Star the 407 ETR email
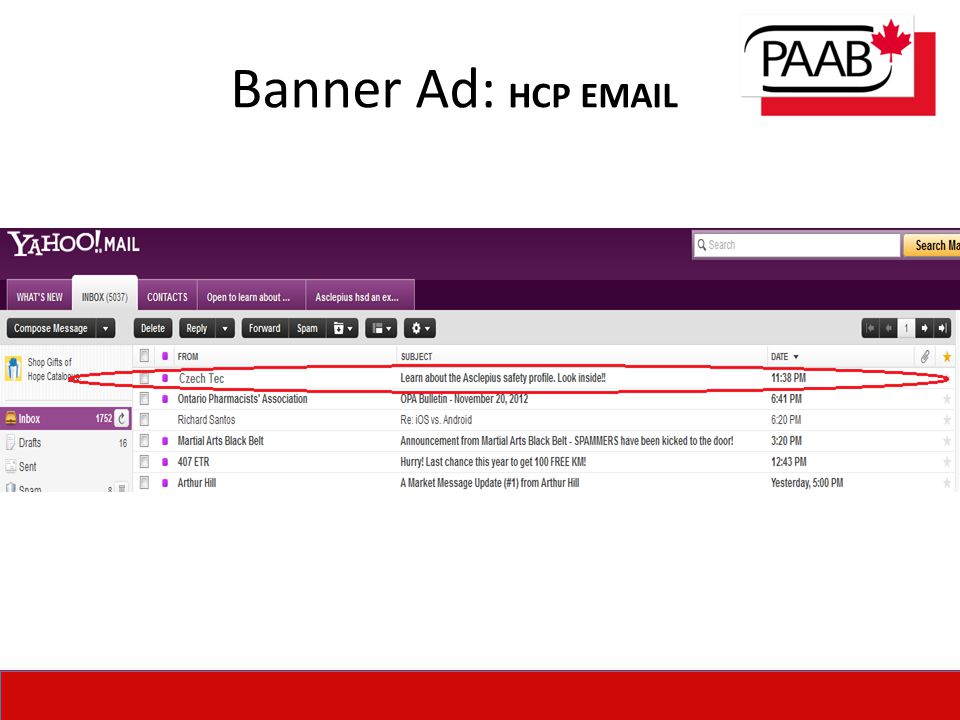Screen dimensions: 960x720 (947, 462)
